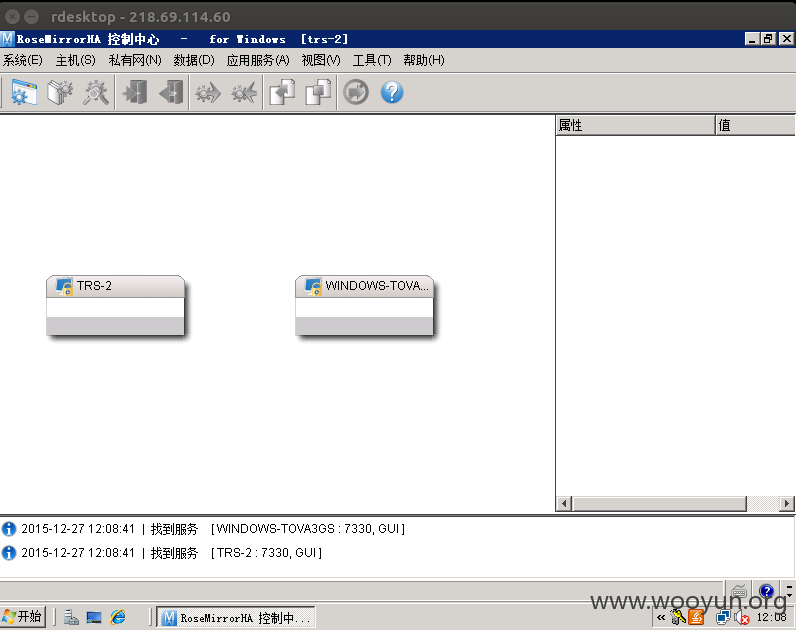Click the tray clock showing 12:08
This screenshot has width=796, height=630.
(x=772, y=617)
